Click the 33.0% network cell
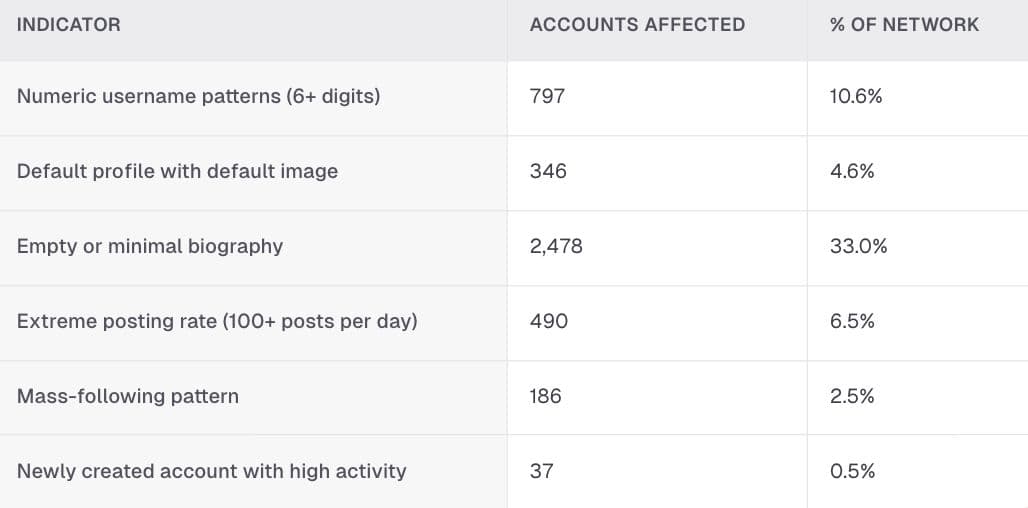 click(x=858, y=246)
